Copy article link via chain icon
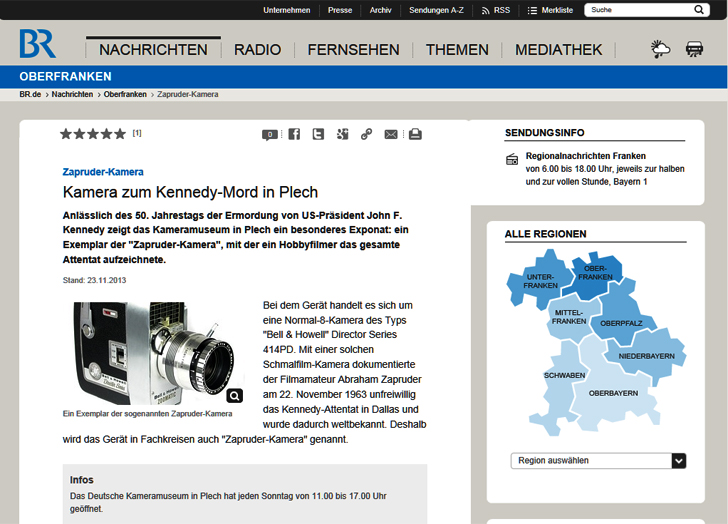This screenshot has height=524, width=728. (x=366, y=134)
